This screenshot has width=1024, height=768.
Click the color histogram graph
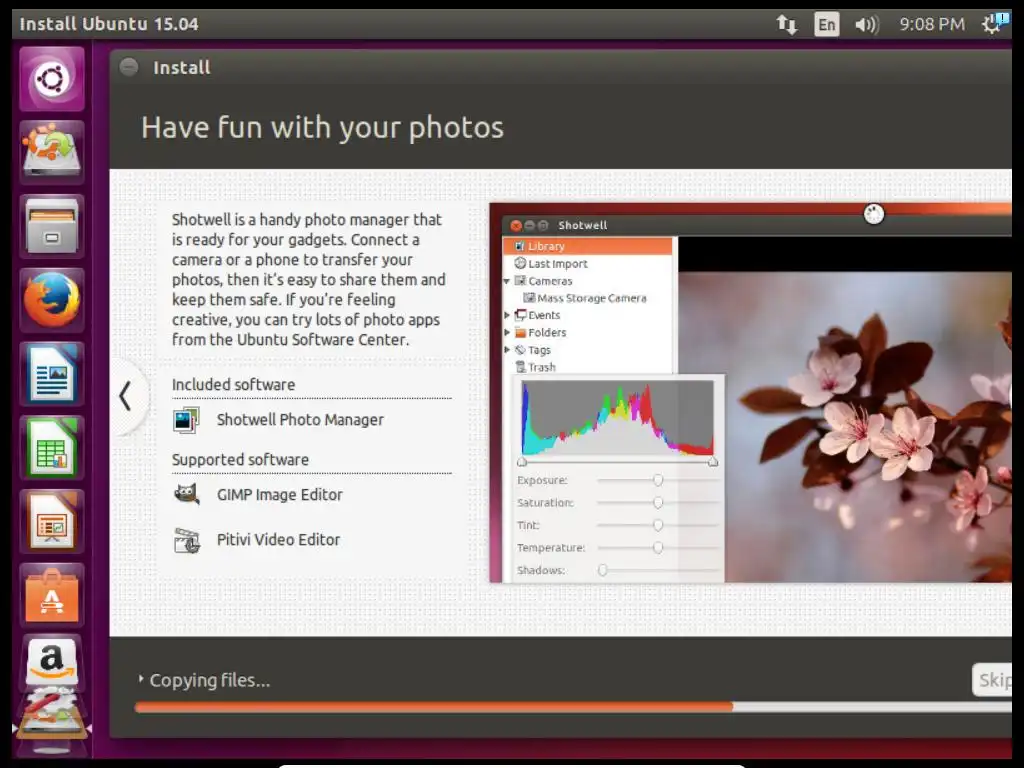click(617, 418)
